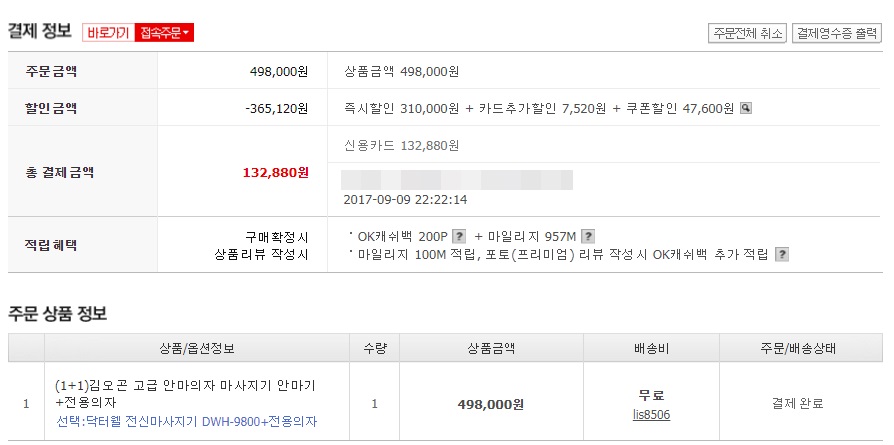Click the 바로가기 button
894x445 pixels.
[x=108, y=33]
